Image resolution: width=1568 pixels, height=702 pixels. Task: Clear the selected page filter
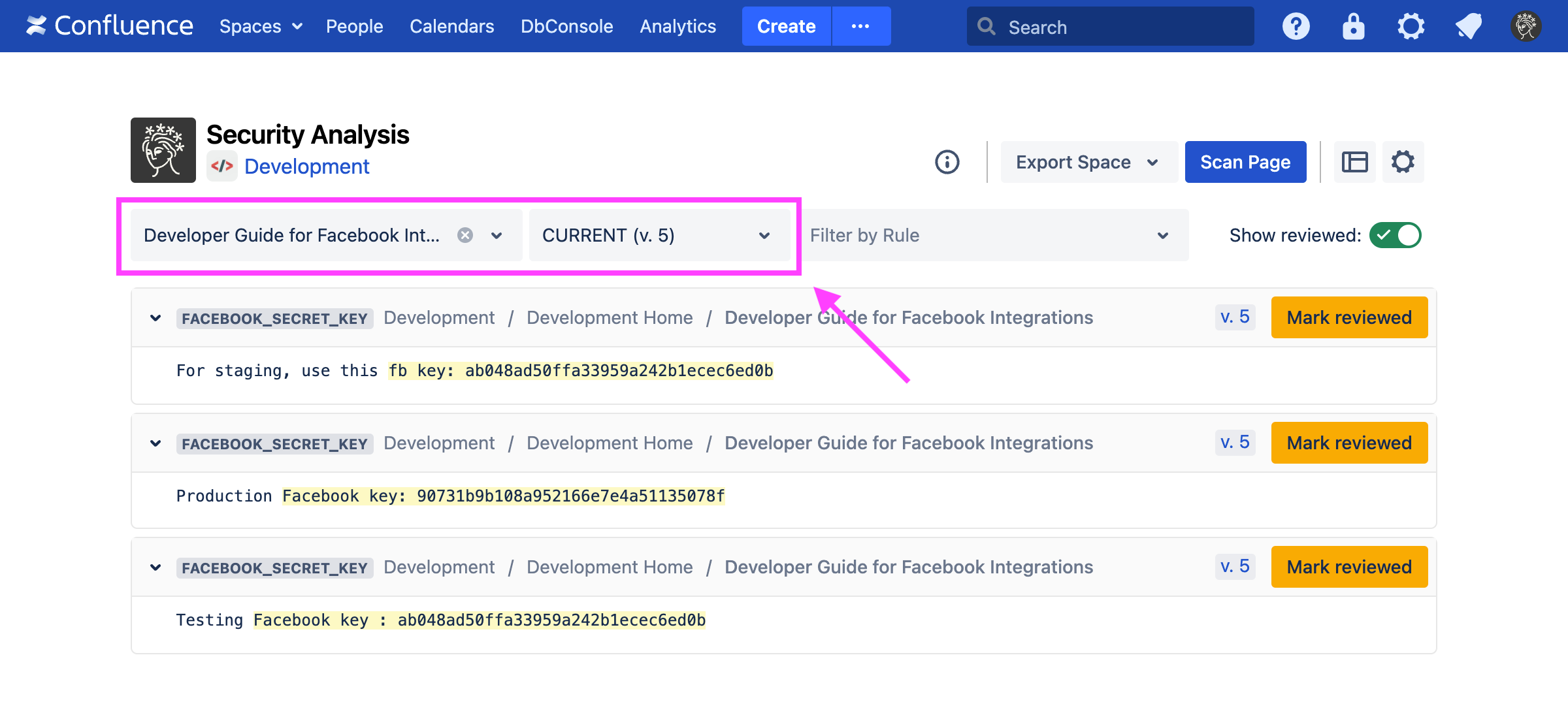[465, 235]
